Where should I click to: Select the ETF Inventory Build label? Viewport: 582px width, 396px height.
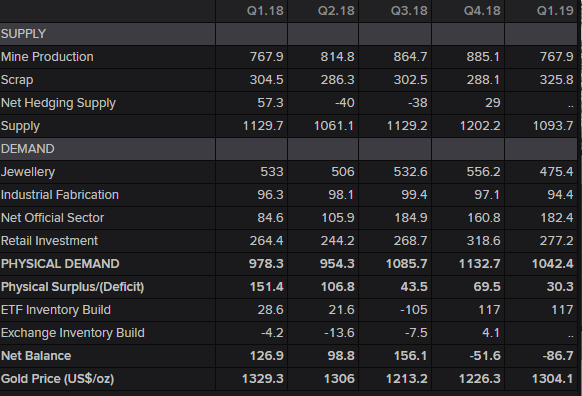(x=56, y=310)
